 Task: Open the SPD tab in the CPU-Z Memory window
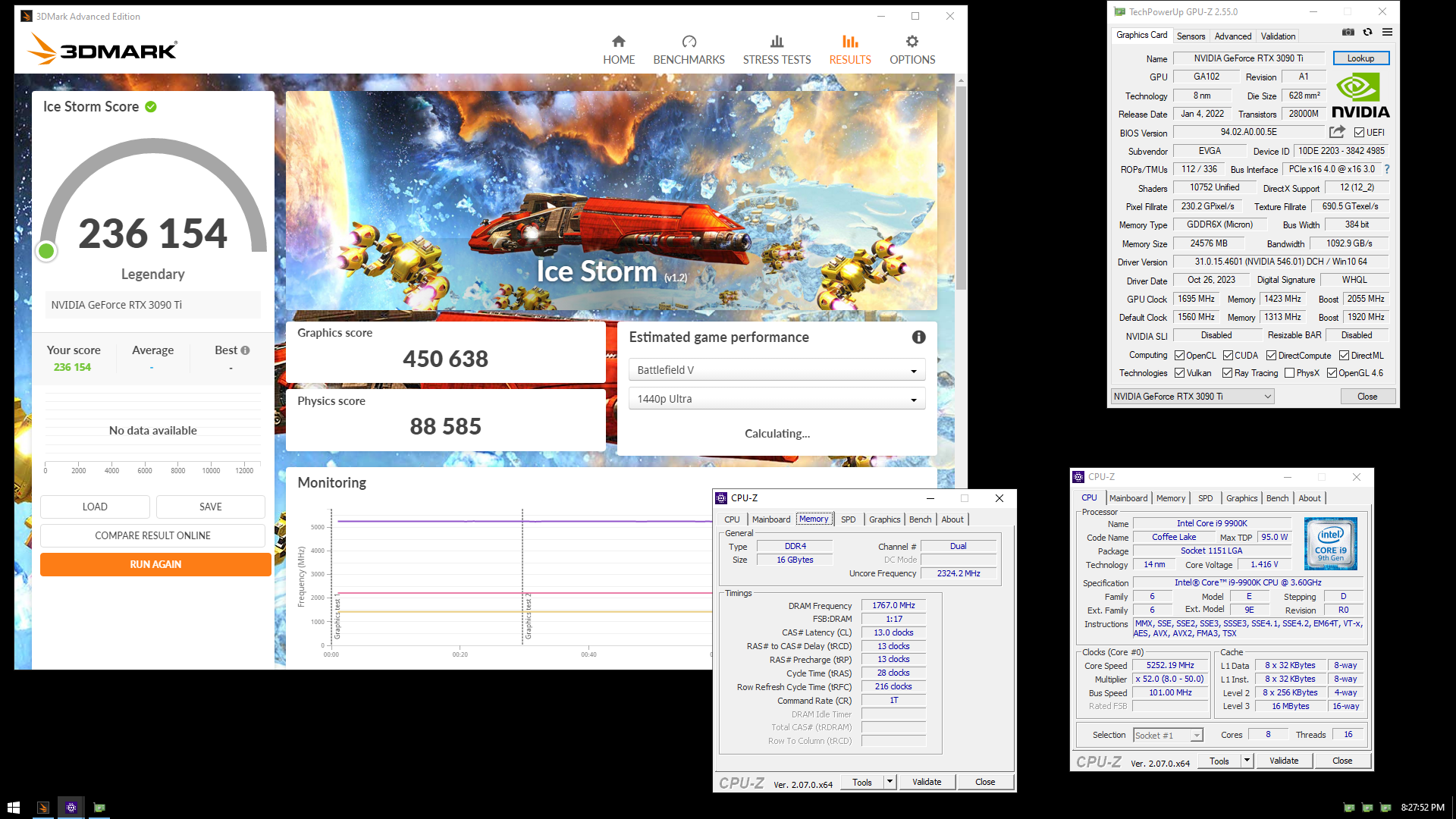[x=848, y=519]
